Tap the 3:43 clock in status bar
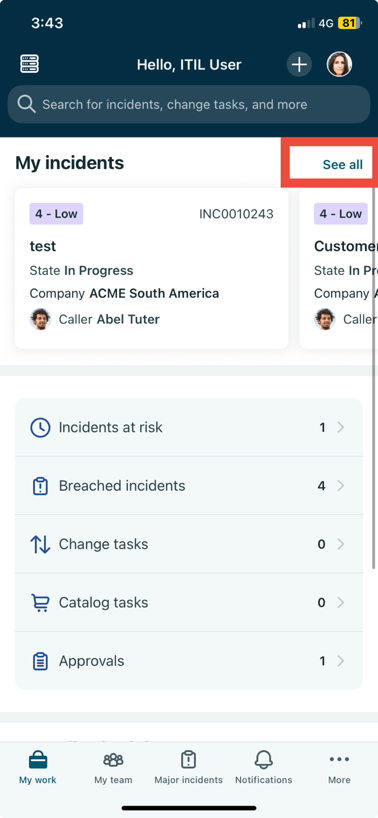Screen dimensions: 378x818 tap(47, 23)
